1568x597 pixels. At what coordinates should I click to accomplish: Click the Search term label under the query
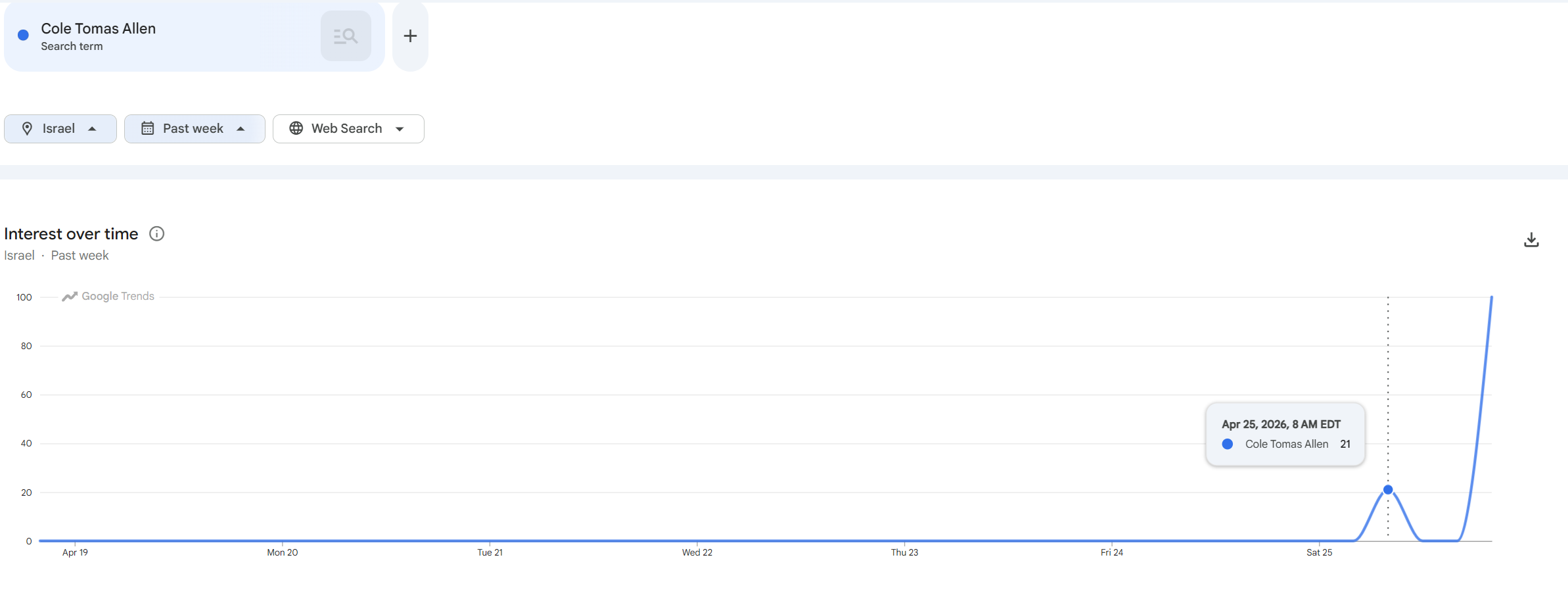tap(72, 46)
